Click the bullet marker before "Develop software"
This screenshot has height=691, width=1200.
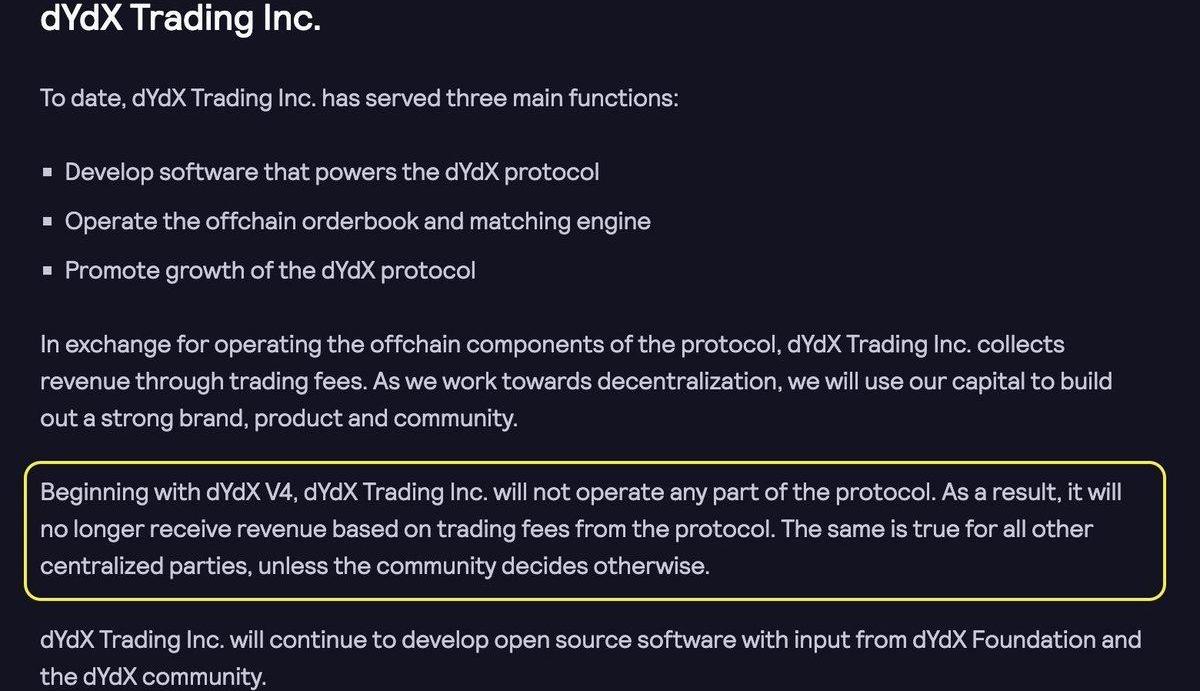[47, 173]
